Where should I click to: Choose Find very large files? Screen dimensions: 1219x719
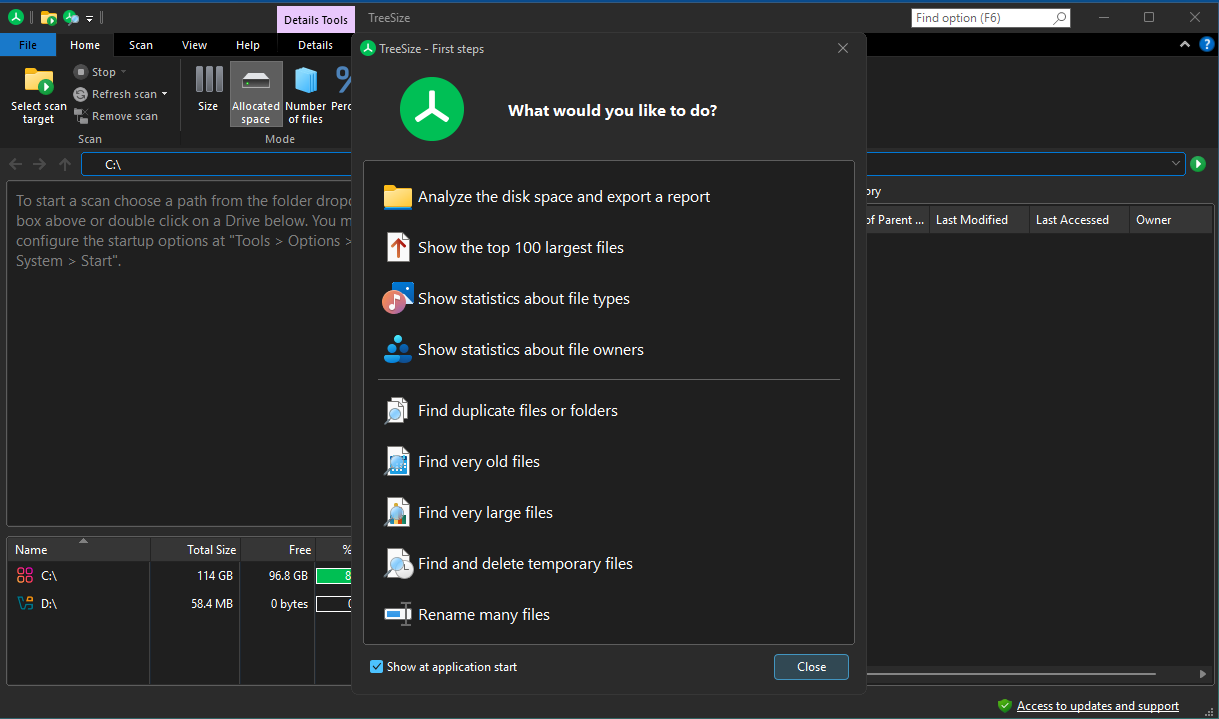coord(608,512)
